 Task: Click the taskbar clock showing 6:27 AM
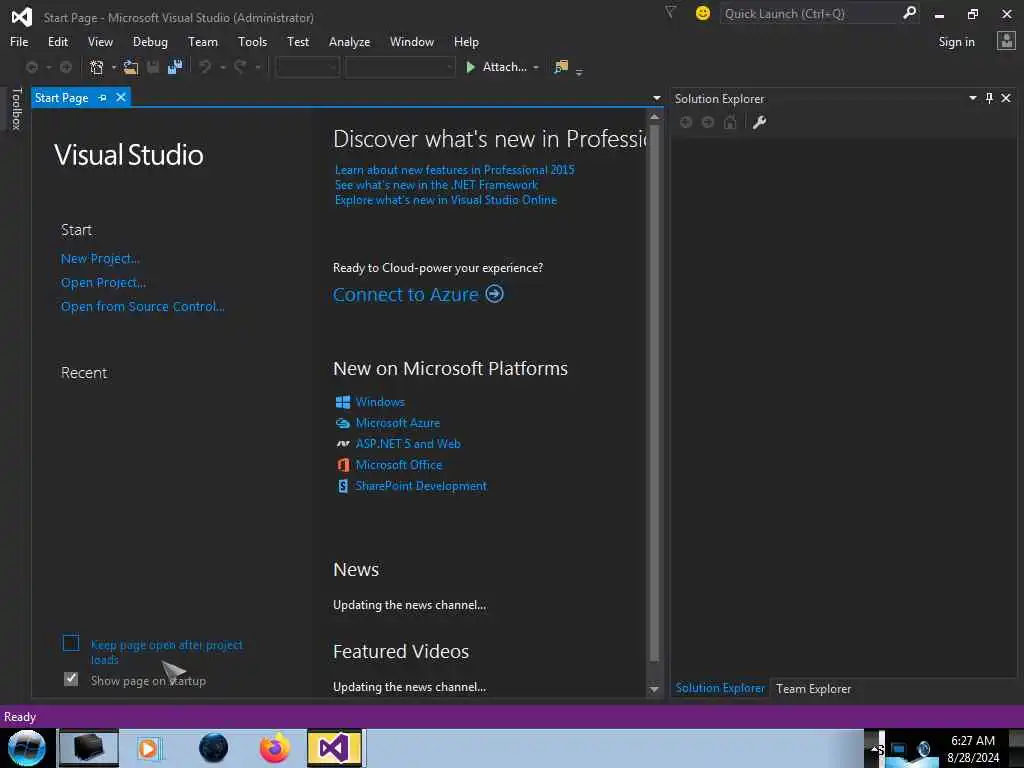972,741
